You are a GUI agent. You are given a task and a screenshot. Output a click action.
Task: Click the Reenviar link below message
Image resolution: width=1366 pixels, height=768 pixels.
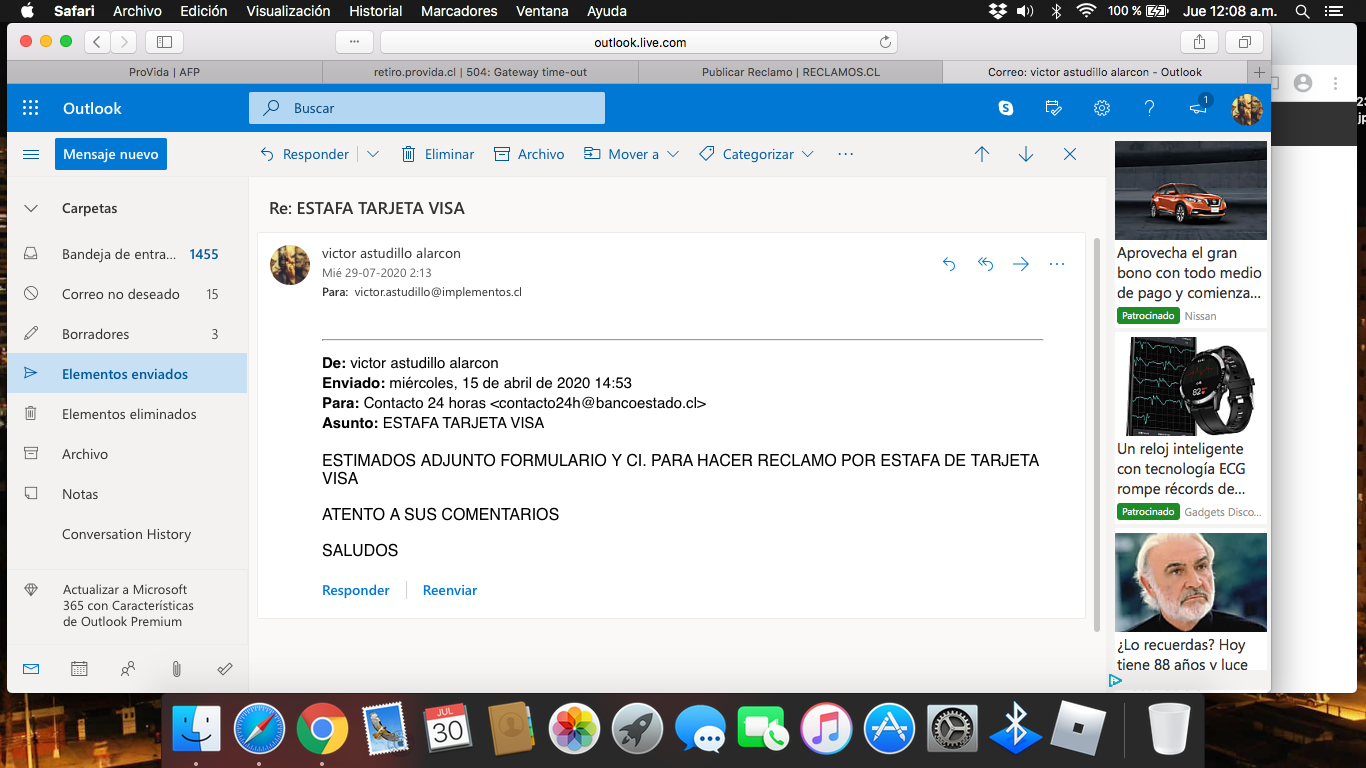[x=450, y=590]
